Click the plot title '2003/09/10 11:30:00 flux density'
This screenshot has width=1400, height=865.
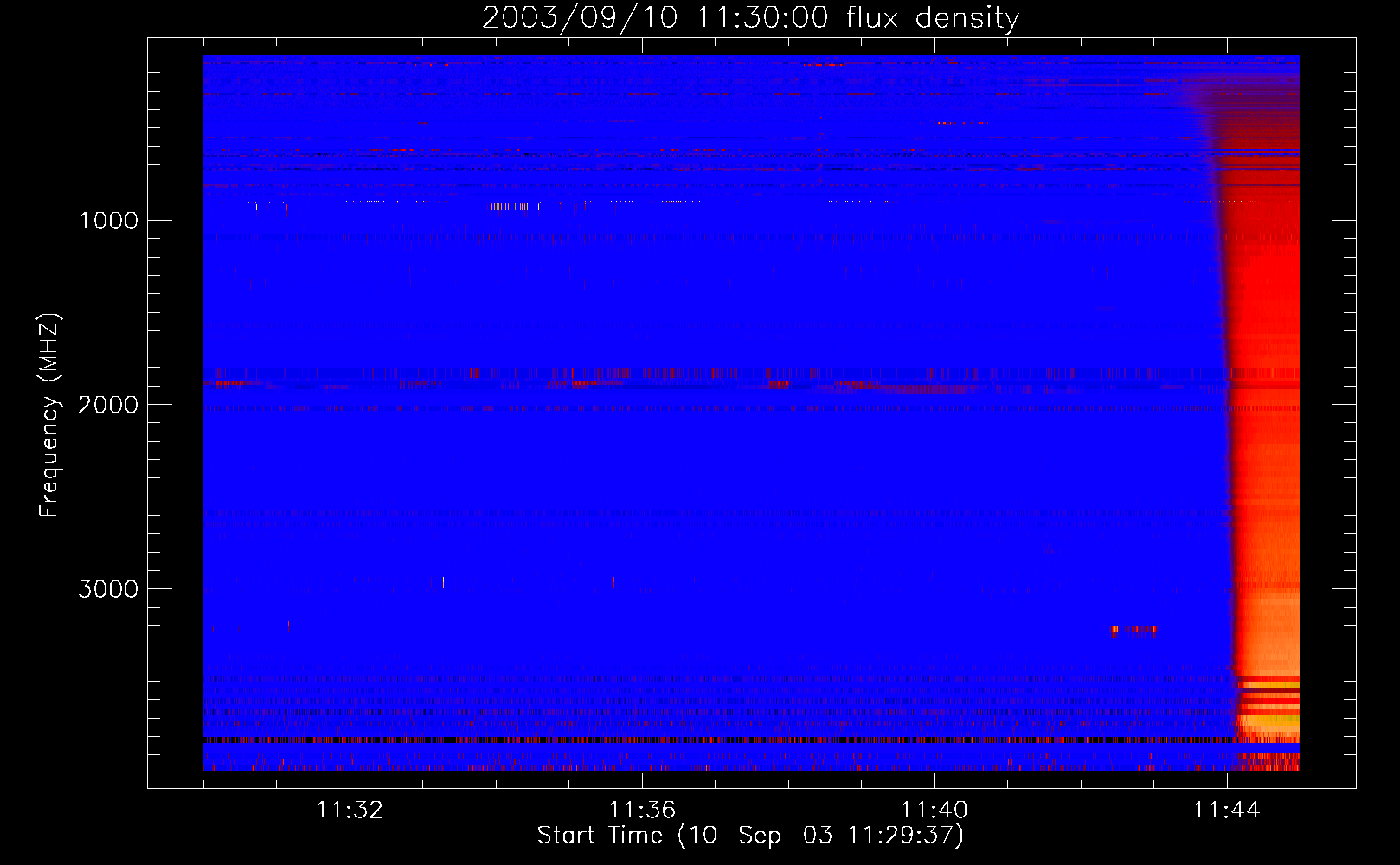(750, 17)
